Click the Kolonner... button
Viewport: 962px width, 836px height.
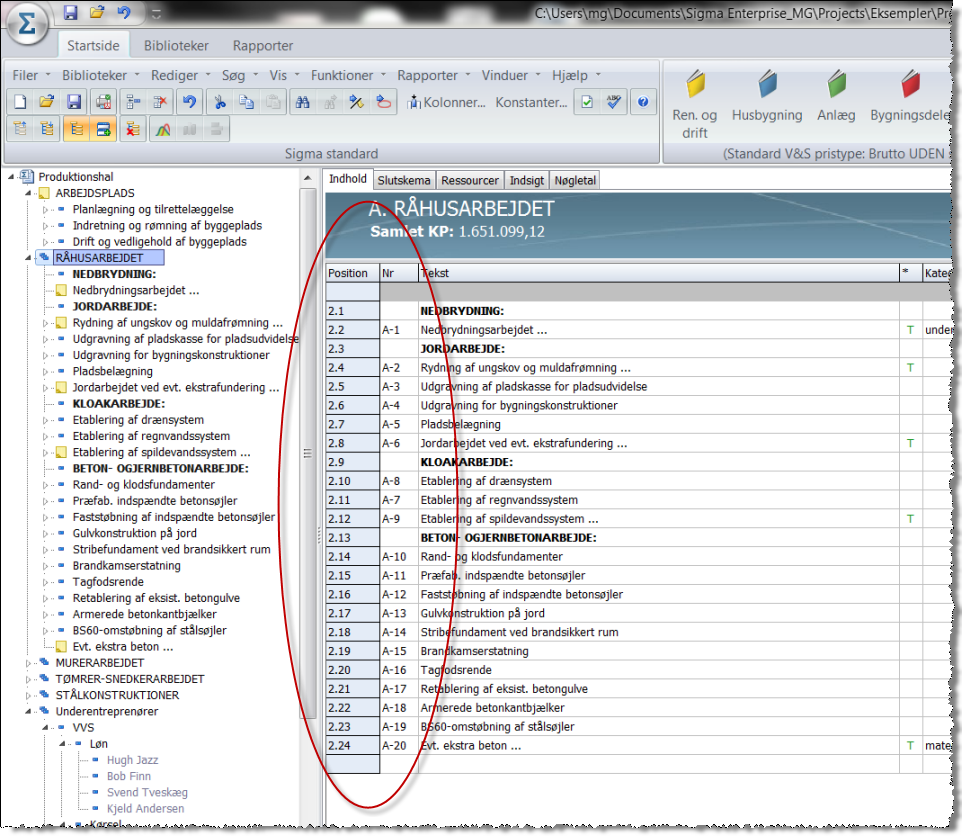pos(446,102)
